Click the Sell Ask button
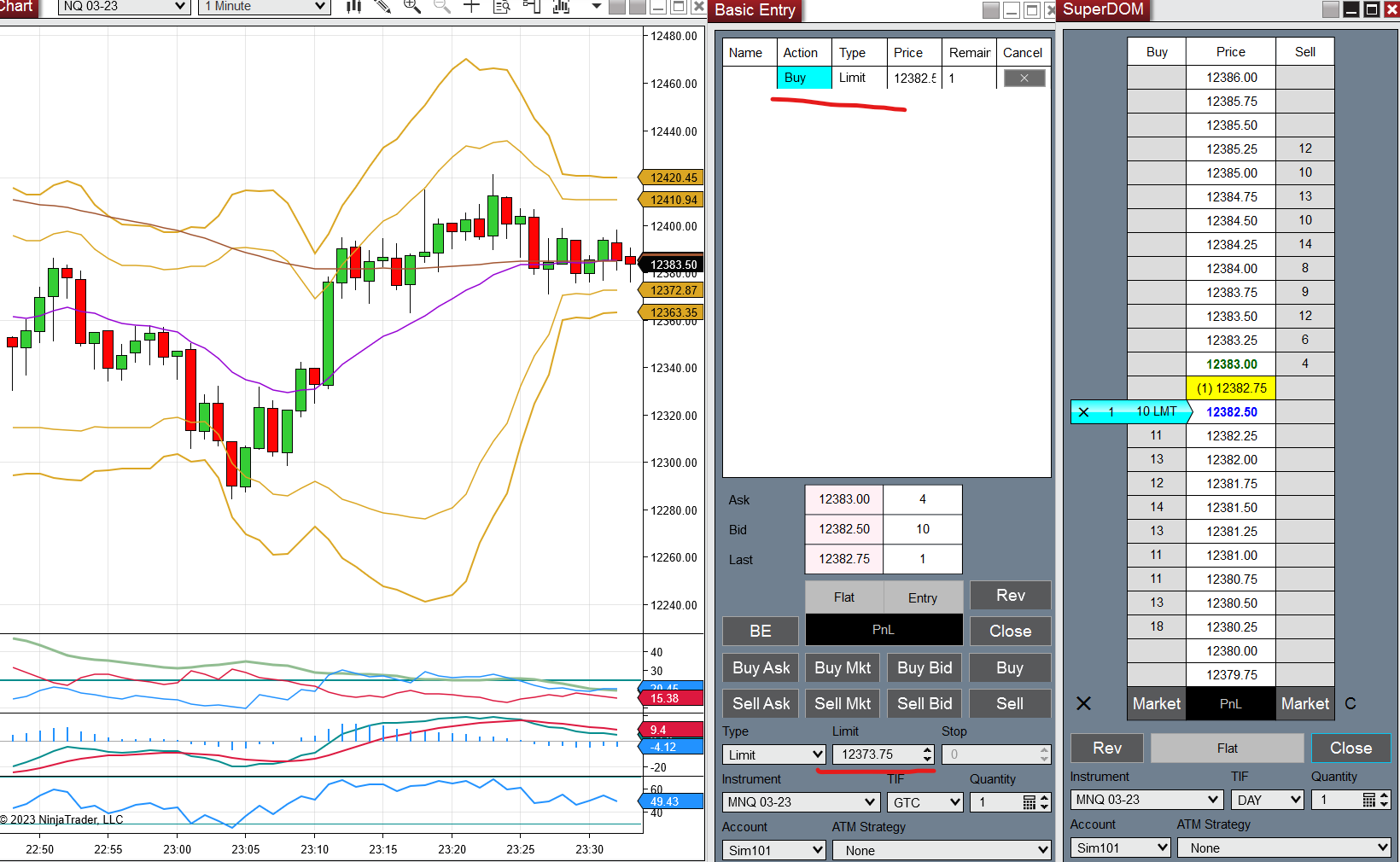 761,703
